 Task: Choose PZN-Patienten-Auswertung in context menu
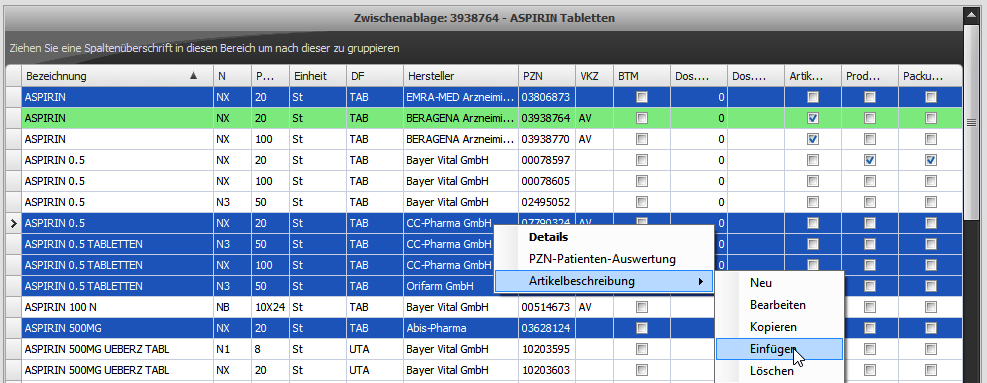click(x=604, y=259)
